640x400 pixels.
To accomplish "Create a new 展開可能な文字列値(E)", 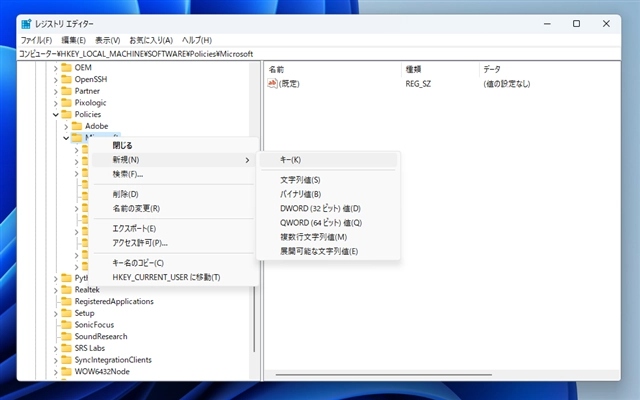I will (x=328, y=251).
